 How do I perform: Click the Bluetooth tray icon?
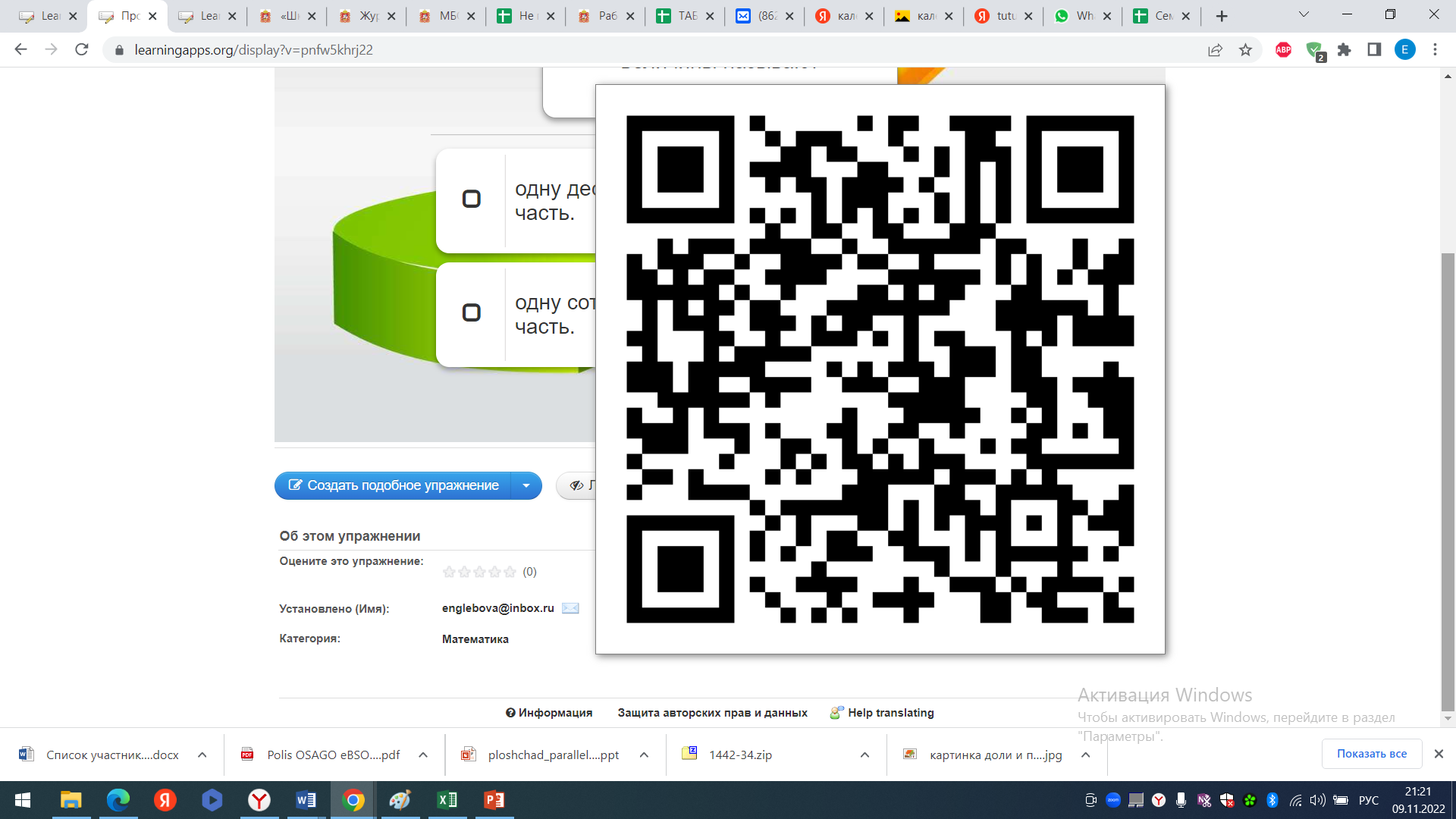click(1272, 800)
